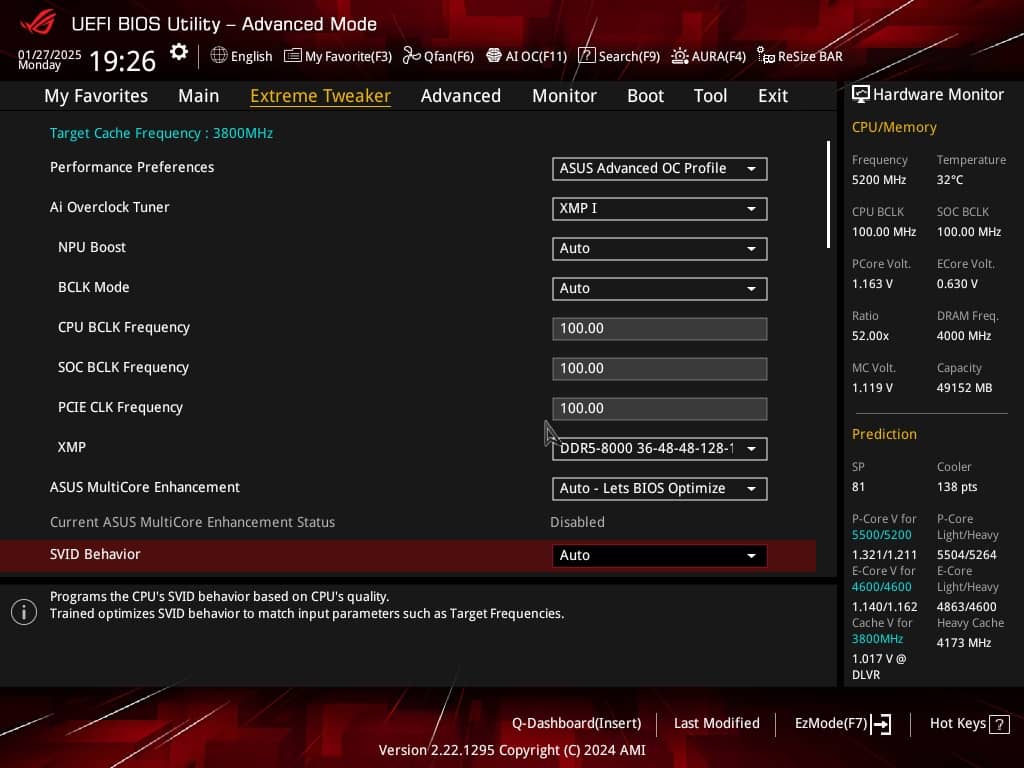Screen dimensions: 1024x768
Task: Open the Monitor tab
Action: tap(564, 96)
